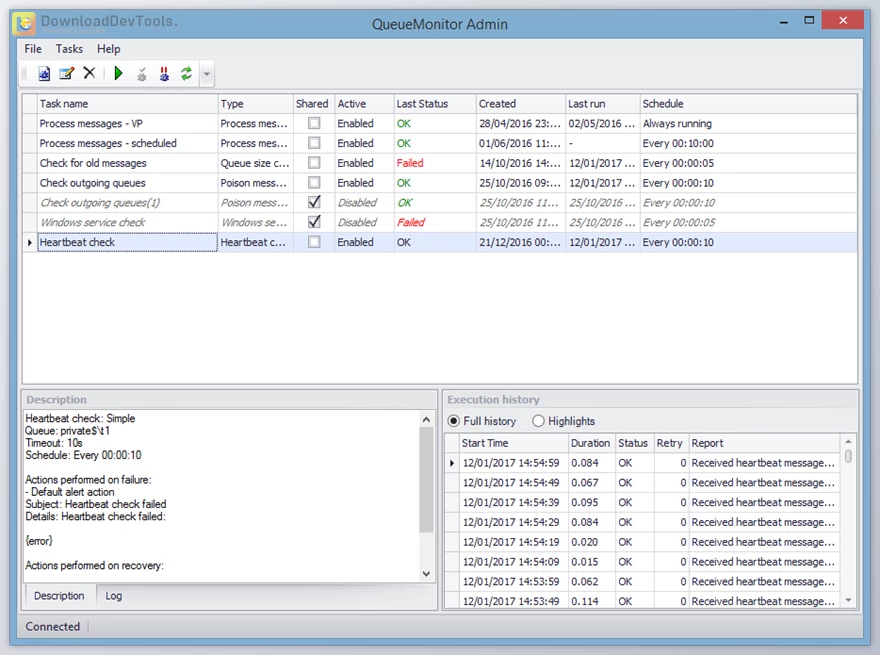The height and width of the screenshot is (655, 880).
Task: Run the task with green play icon
Action: pyautogui.click(x=118, y=74)
